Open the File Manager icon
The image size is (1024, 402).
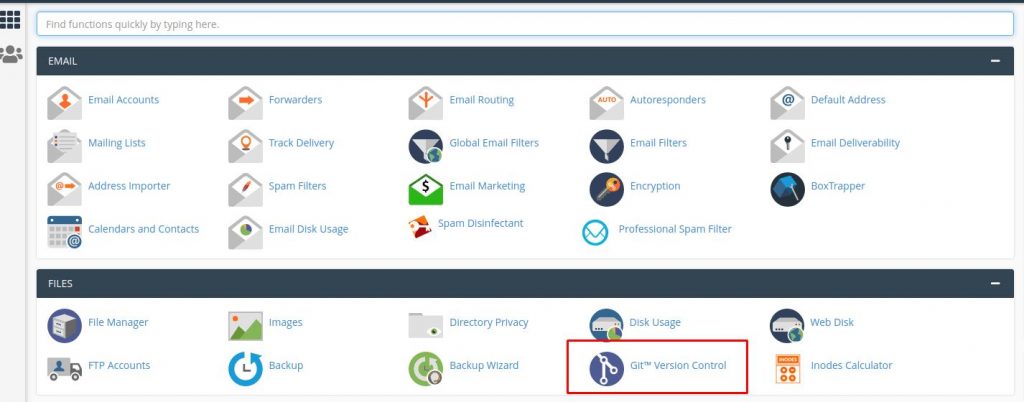click(x=64, y=324)
